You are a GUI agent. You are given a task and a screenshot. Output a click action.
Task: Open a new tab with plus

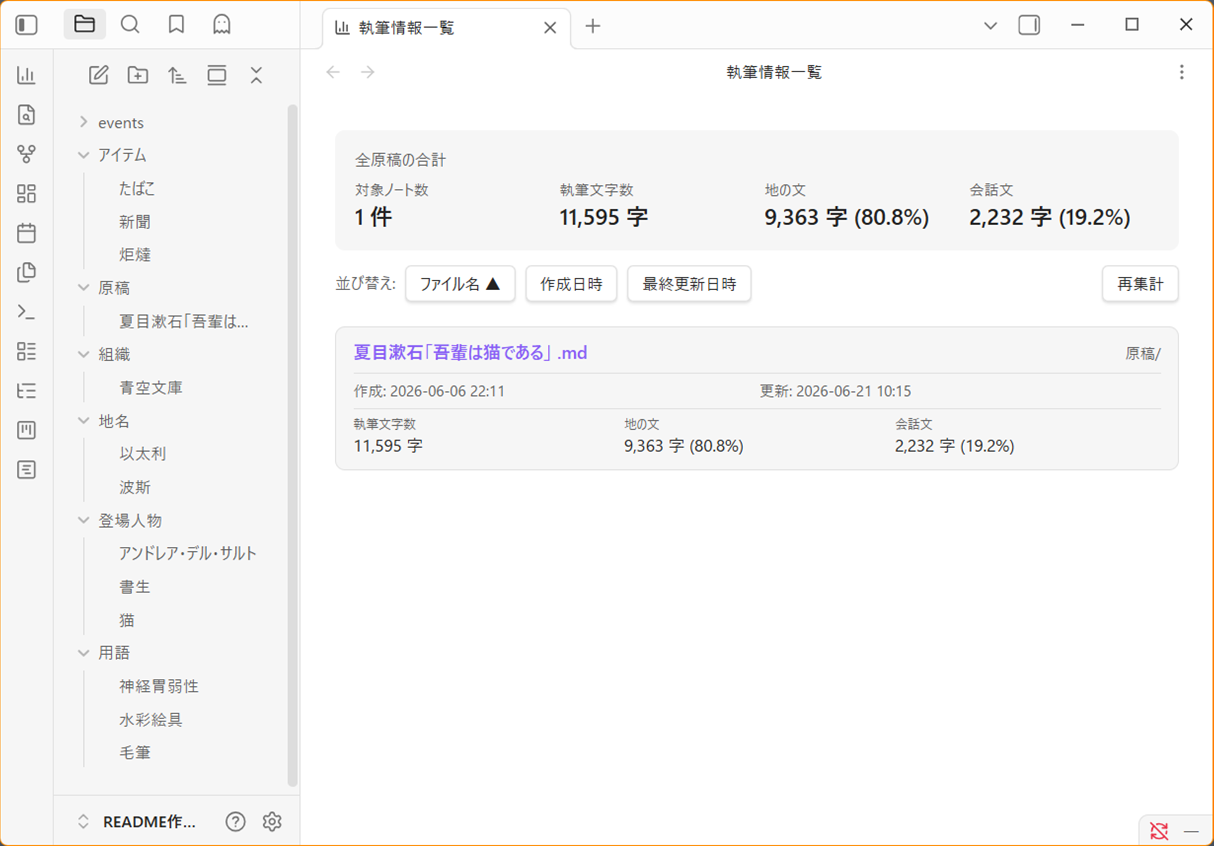point(593,26)
